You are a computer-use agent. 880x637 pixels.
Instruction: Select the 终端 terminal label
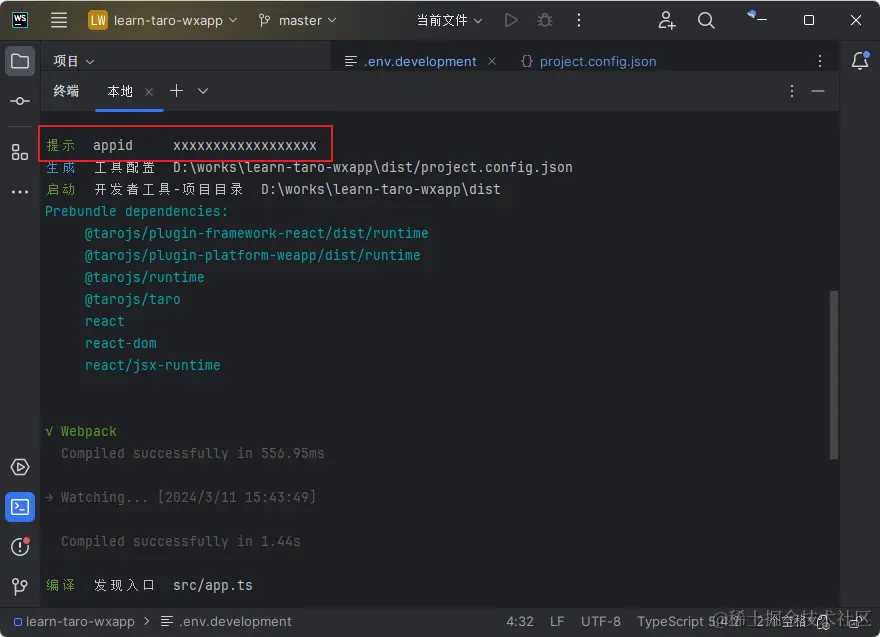coord(66,91)
